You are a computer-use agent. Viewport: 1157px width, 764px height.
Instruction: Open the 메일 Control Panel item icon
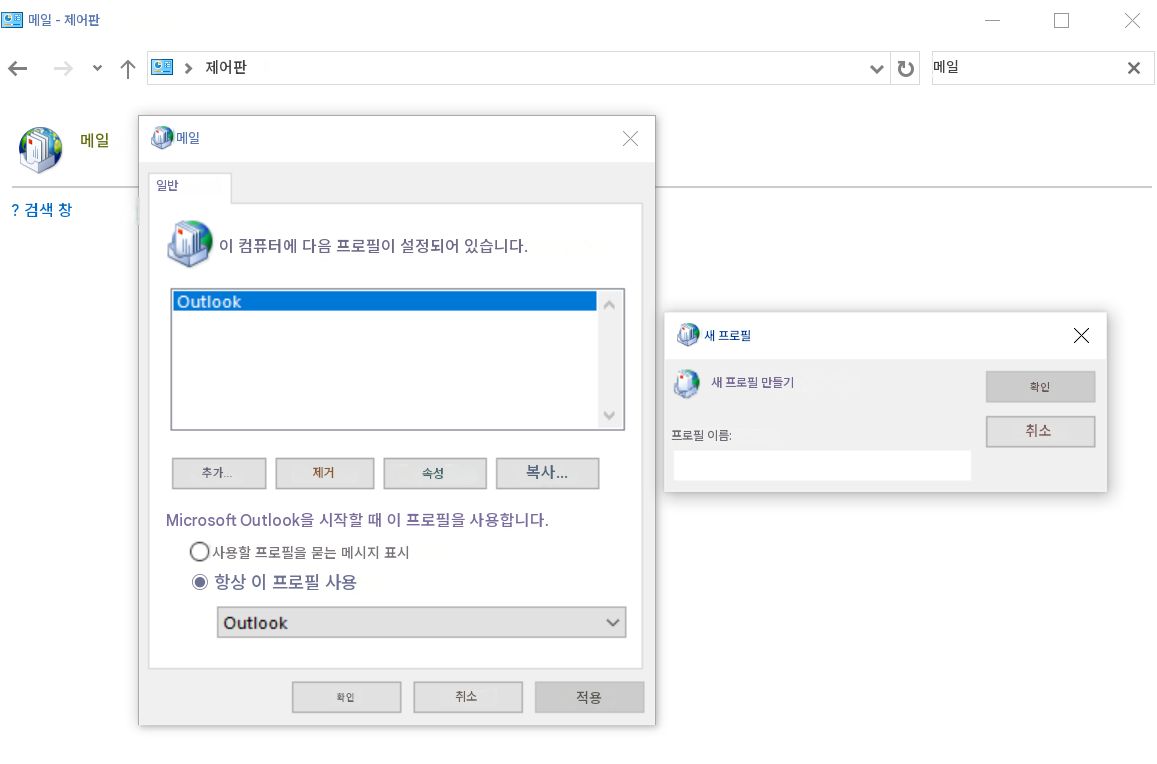[41, 150]
